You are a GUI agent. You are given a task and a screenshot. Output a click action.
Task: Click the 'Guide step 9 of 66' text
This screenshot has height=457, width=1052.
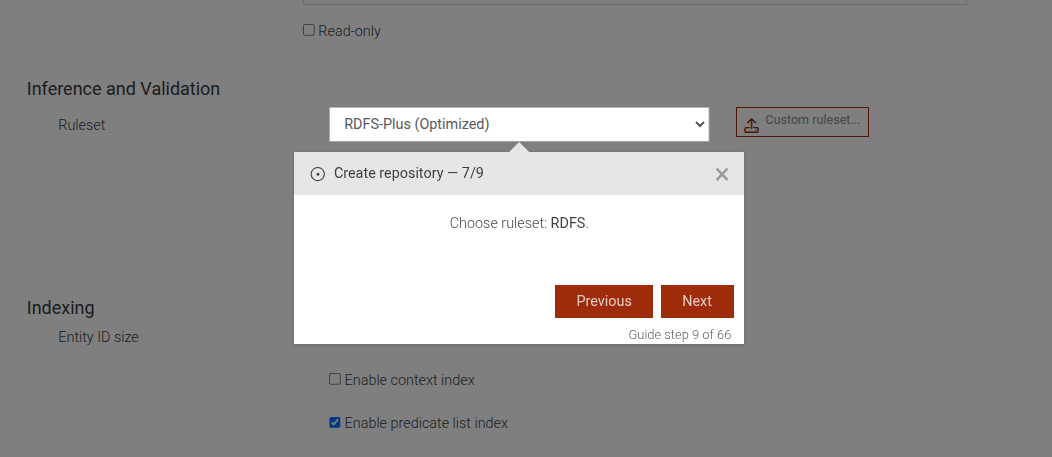(x=679, y=335)
